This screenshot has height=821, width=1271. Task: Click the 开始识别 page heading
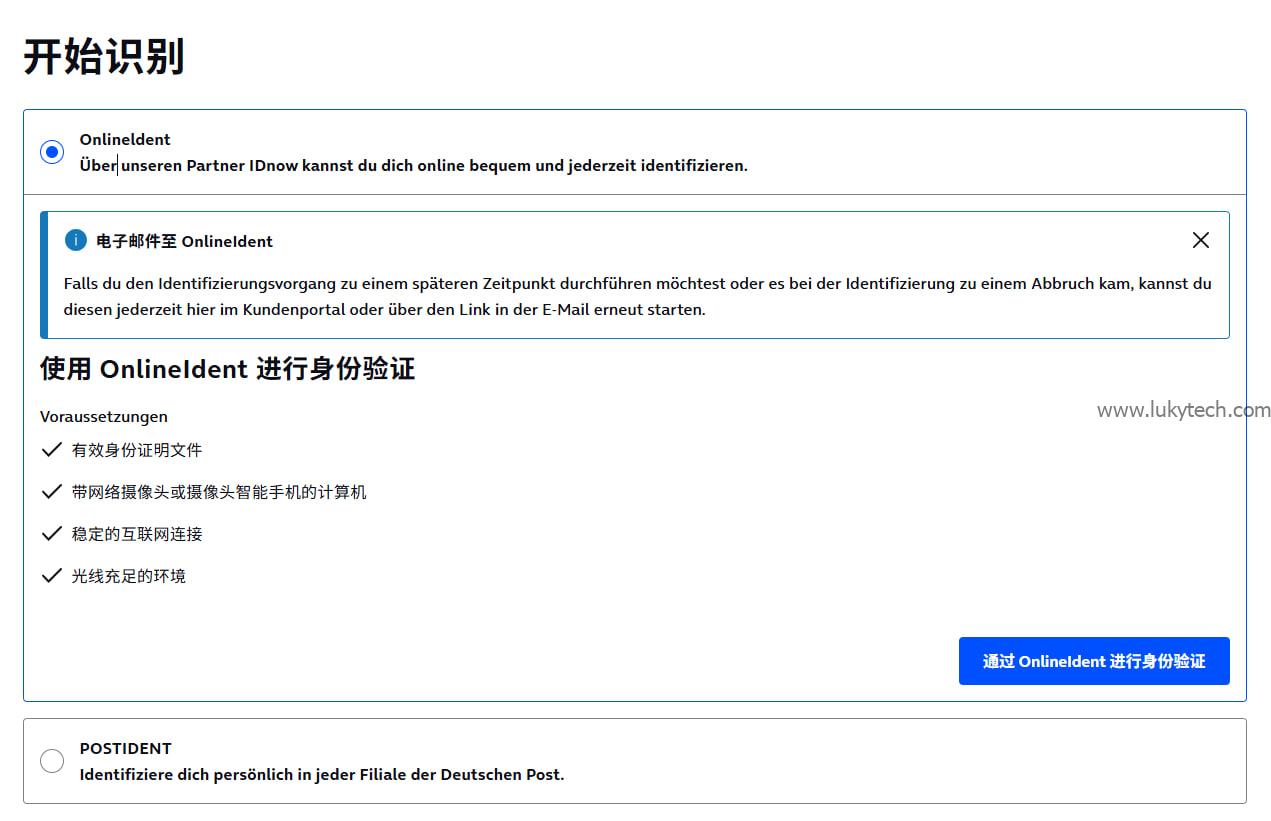coord(104,57)
